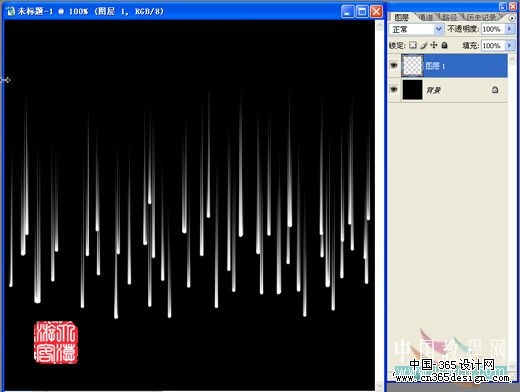Switch to the 通道 channels tab

(x=426, y=17)
